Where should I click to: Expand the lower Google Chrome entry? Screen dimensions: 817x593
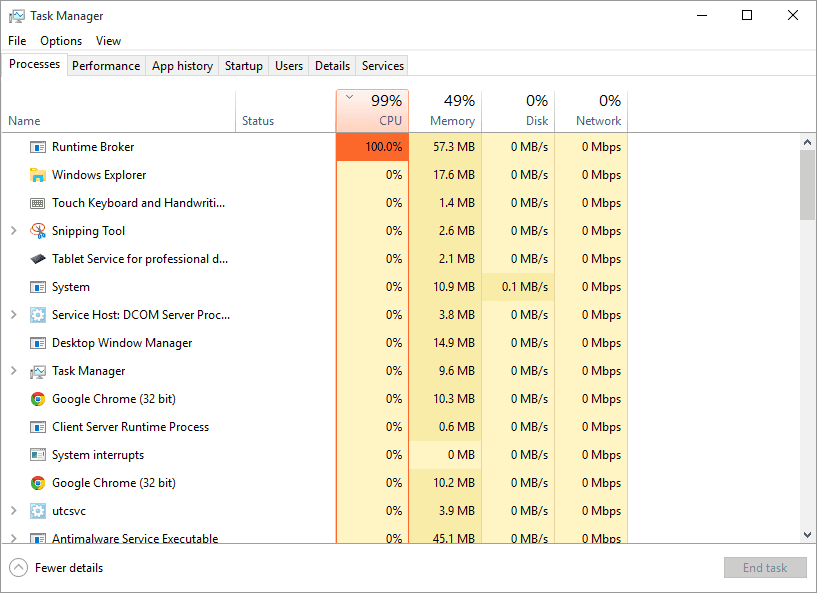click(14, 482)
